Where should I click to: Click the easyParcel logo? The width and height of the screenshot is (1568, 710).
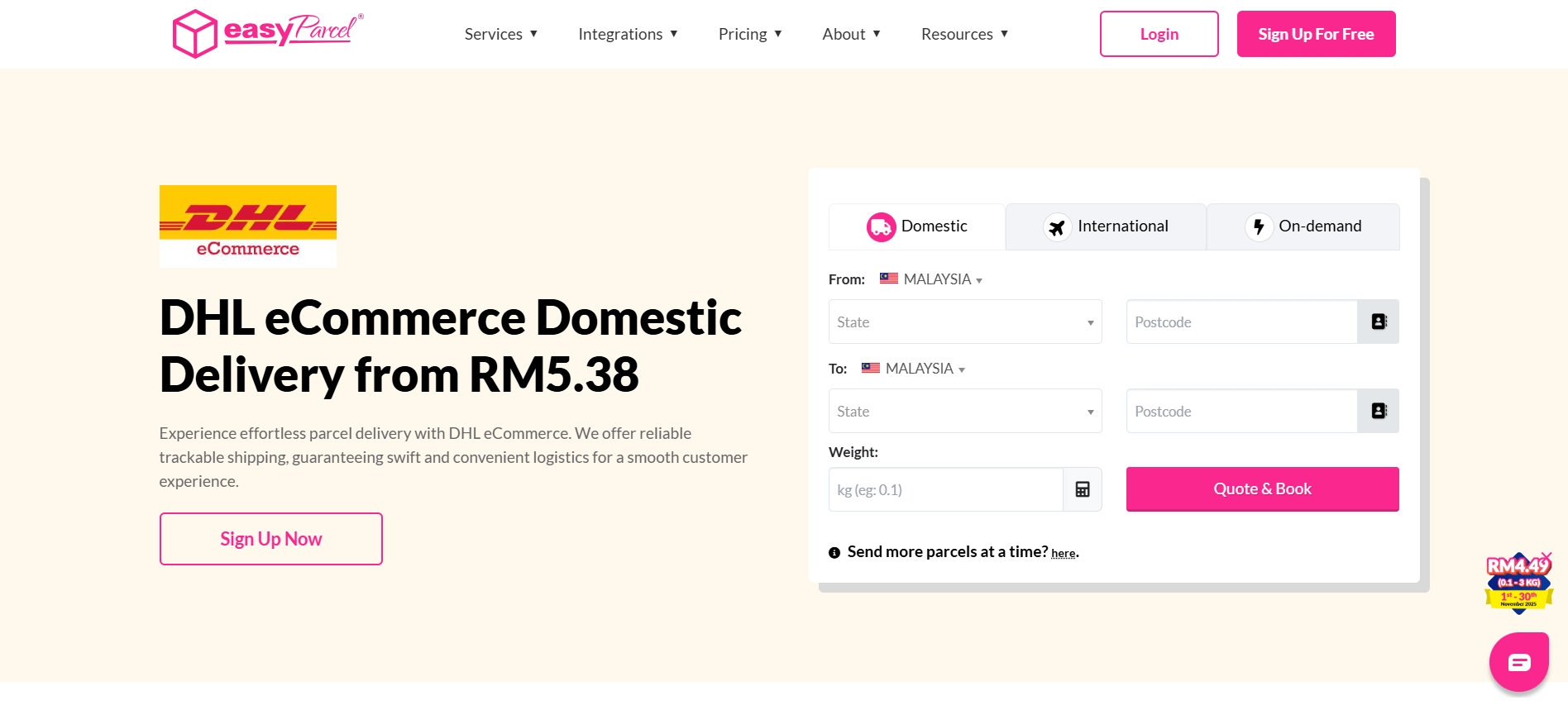pyautogui.click(x=267, y=34)
